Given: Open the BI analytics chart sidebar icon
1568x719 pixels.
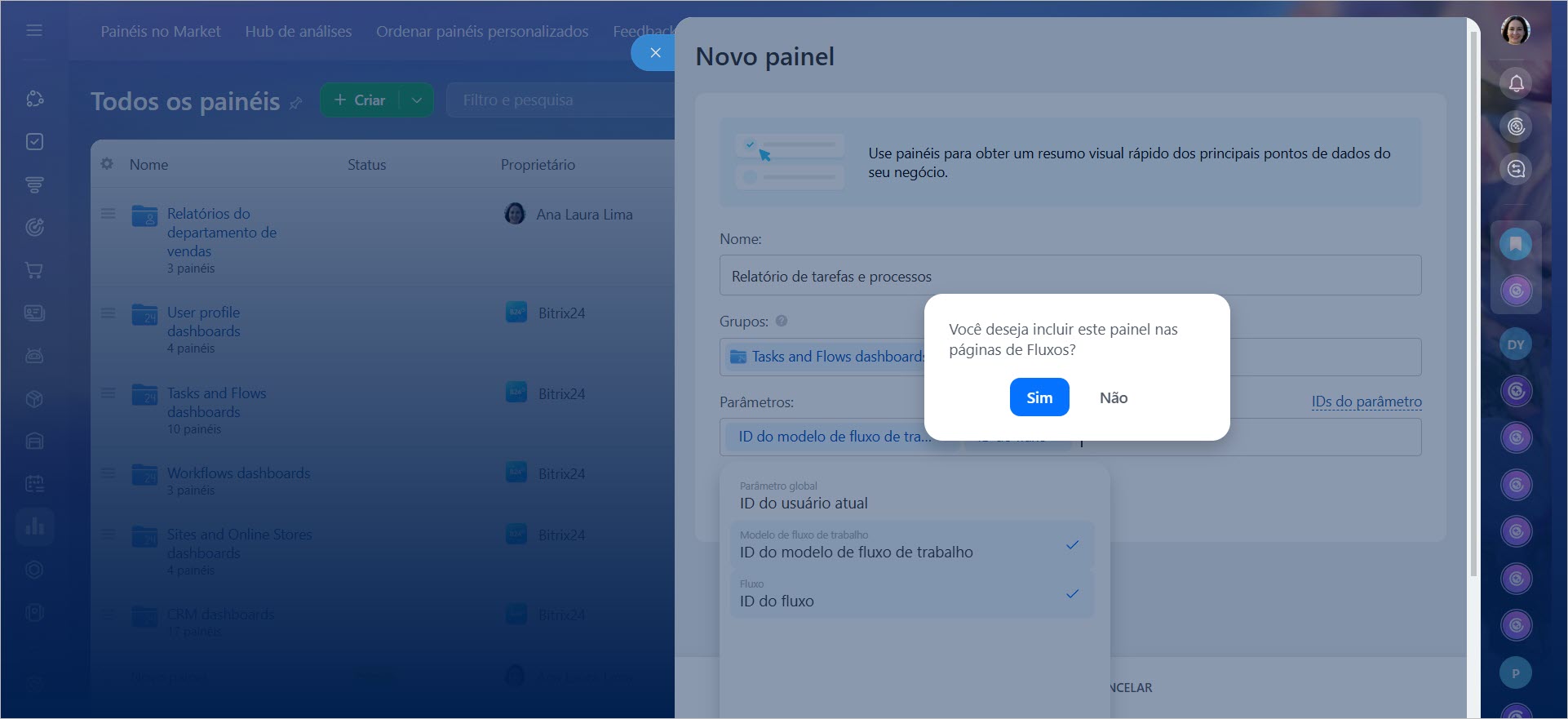Looking at the screenshot, I should [x=34, y=526].
